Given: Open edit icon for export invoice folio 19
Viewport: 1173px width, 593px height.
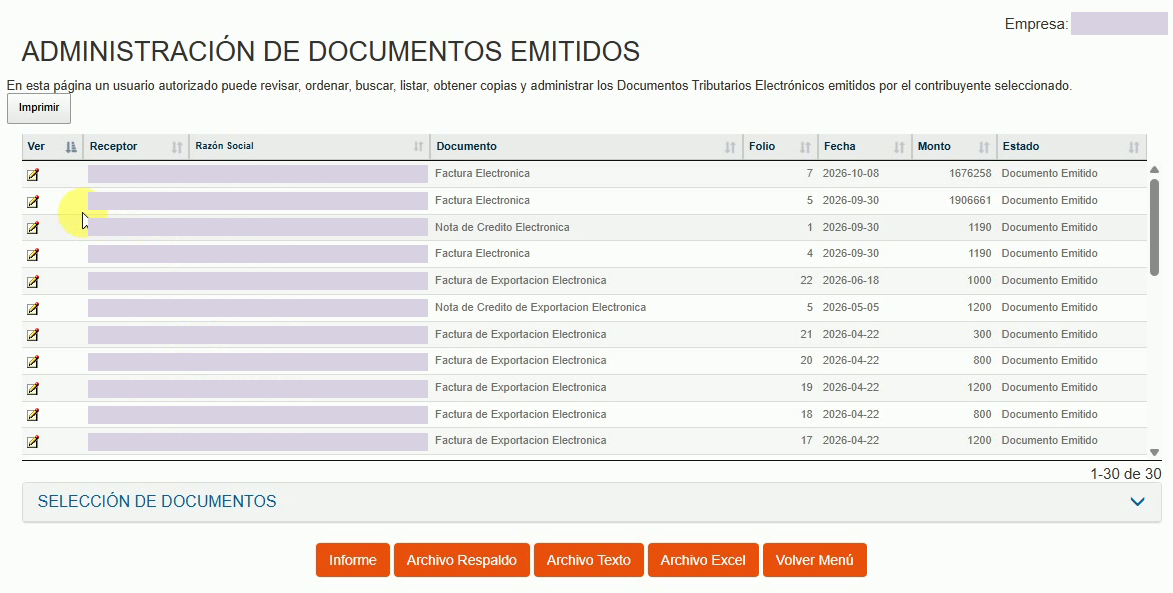Looking at the screenshot, I should pyautogui.click(x=33, y=388).
